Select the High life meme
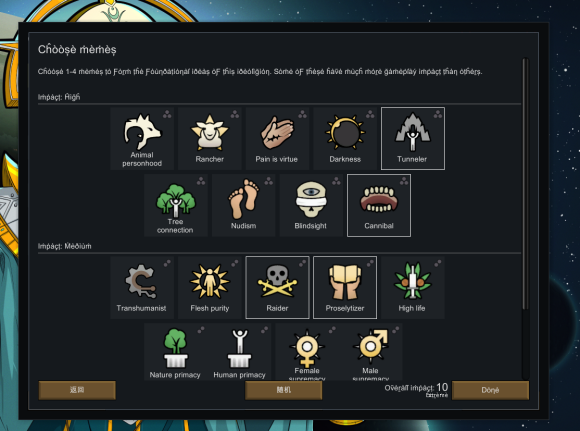Viewport: 580px width, 431px height. pos(412,287)
